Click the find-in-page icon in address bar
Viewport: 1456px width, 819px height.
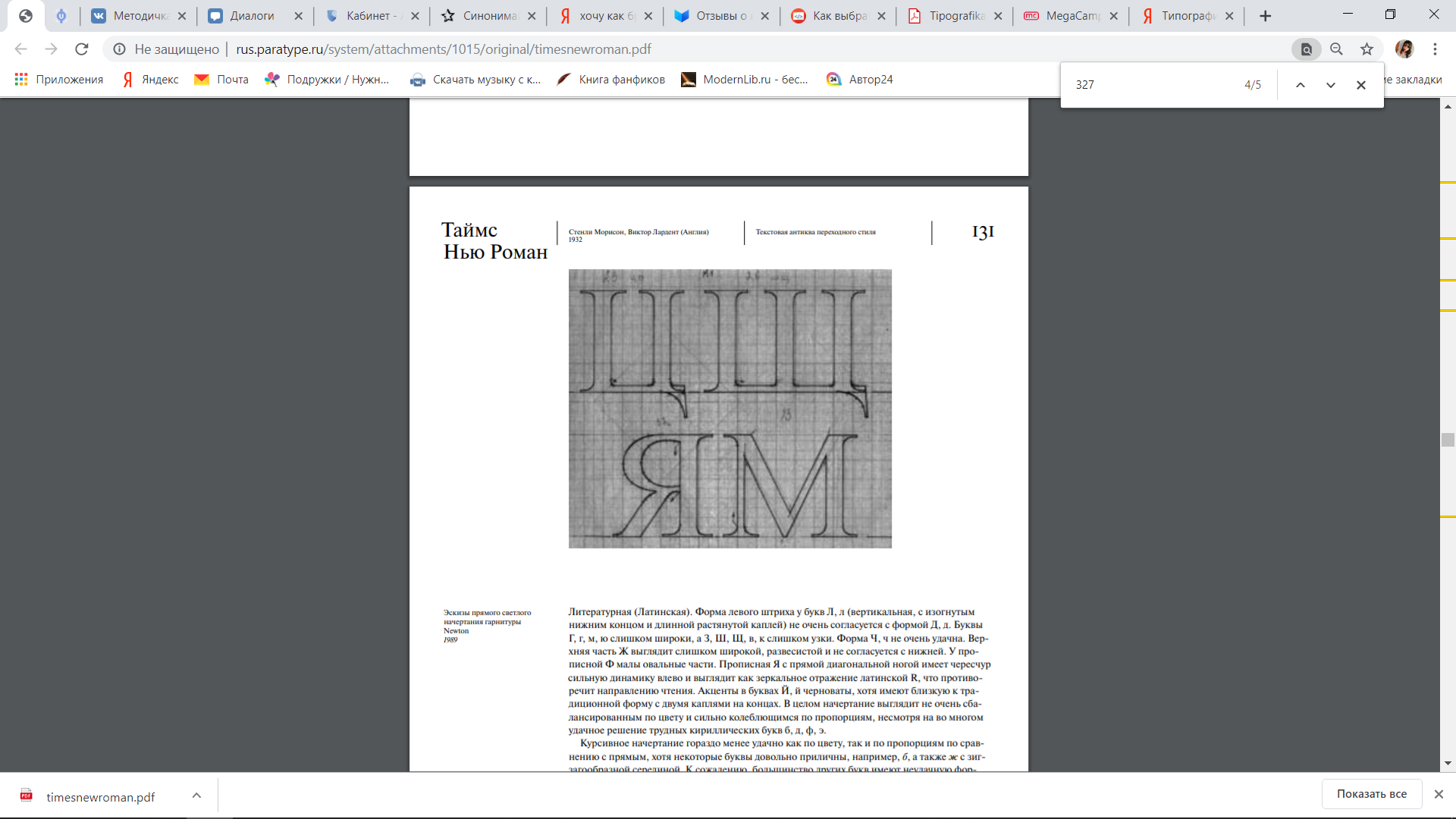pyautogui.click(x=1306, y=49)
